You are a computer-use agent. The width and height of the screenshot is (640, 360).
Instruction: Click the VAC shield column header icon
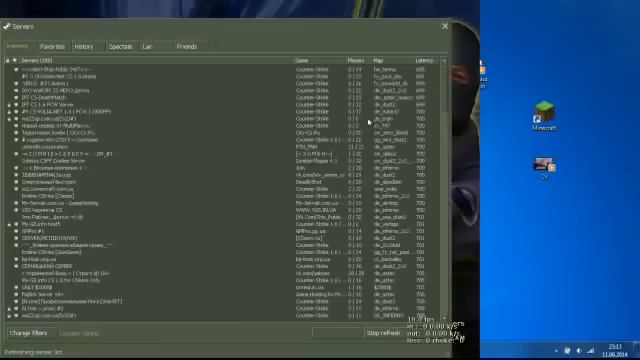pyautogui.click(x=15, y=60)
